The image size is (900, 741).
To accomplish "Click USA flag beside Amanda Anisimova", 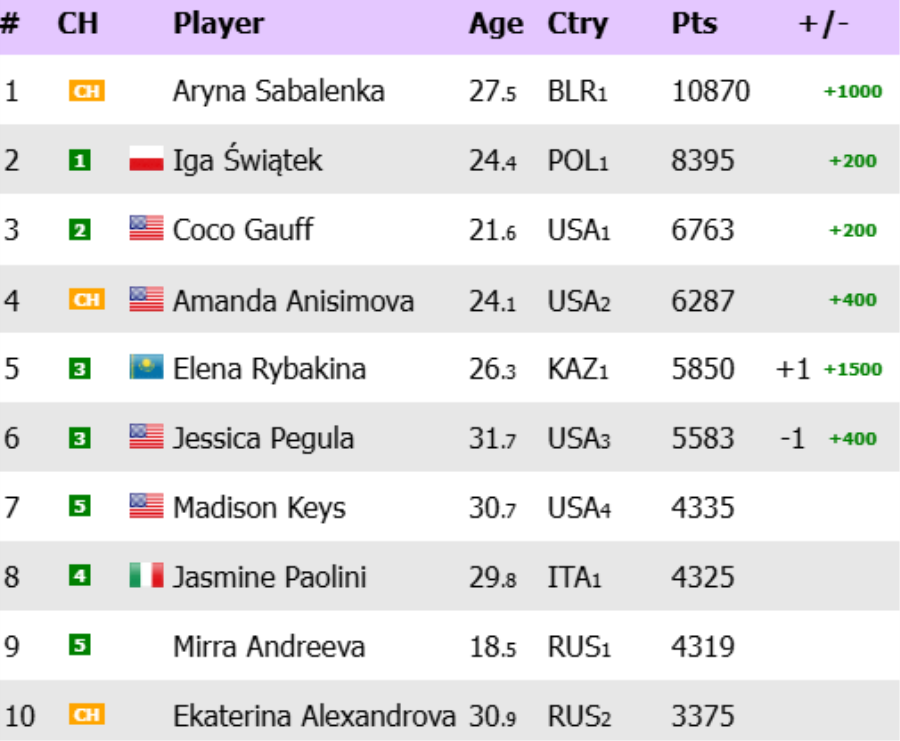I will click(146, 299).
